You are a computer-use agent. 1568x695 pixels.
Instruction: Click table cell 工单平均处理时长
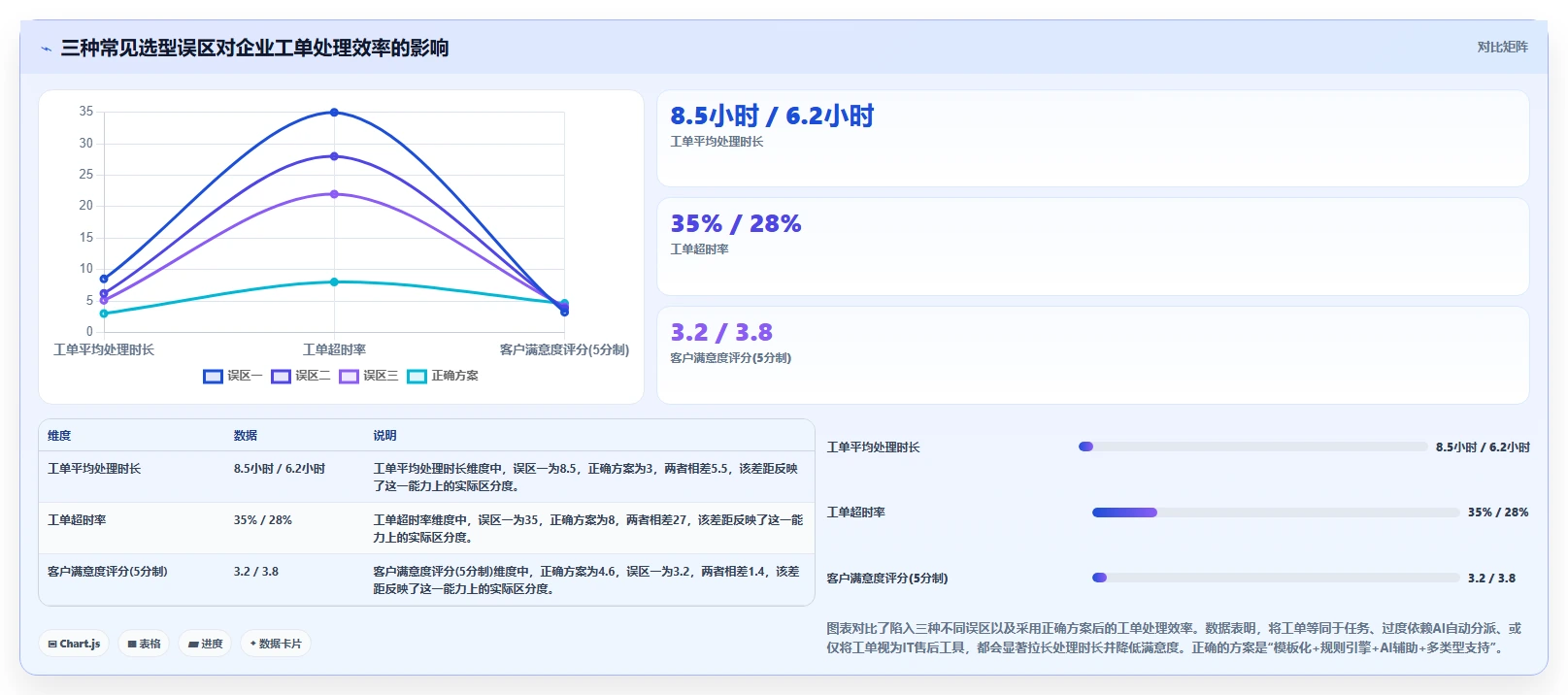click(94, 469)
